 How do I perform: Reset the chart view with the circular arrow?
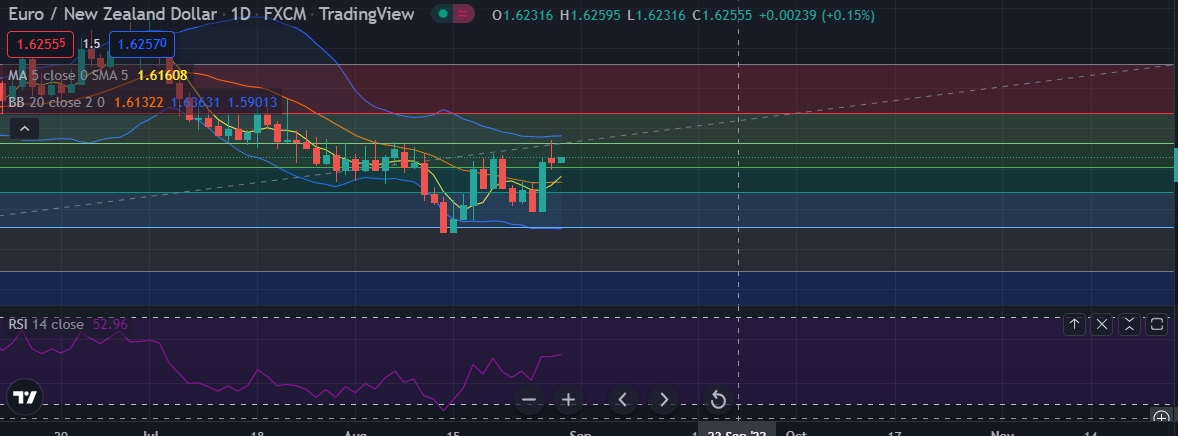718,400
